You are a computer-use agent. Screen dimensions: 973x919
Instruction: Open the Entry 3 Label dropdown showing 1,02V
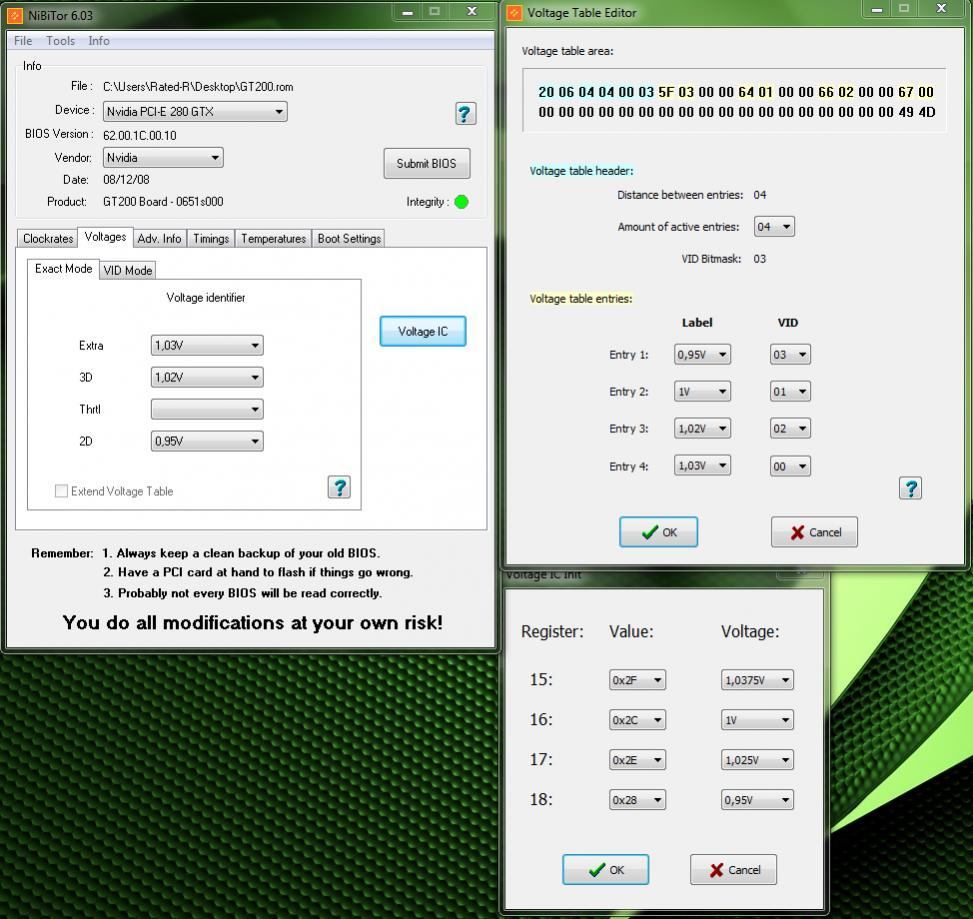702,428
